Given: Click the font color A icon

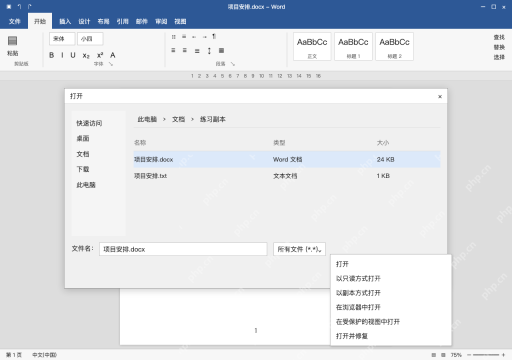Looking at the screenshot, I should point(113,55).
